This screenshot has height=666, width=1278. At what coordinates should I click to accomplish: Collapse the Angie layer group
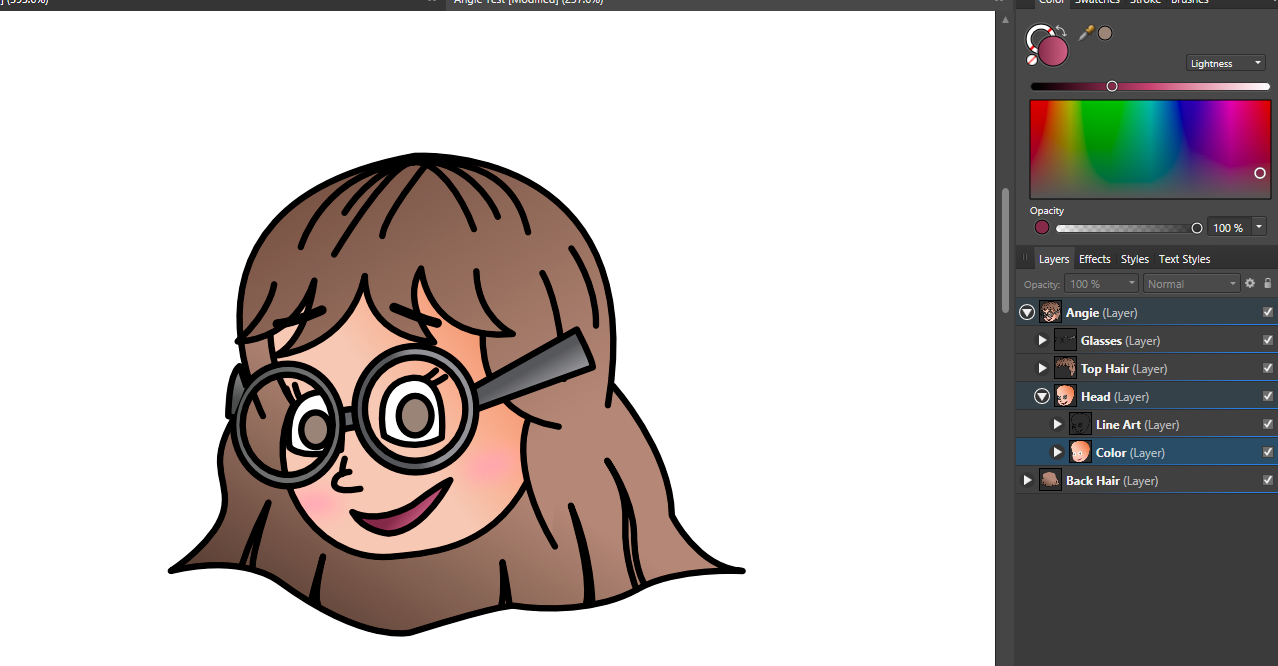[x=1027, y=312]
